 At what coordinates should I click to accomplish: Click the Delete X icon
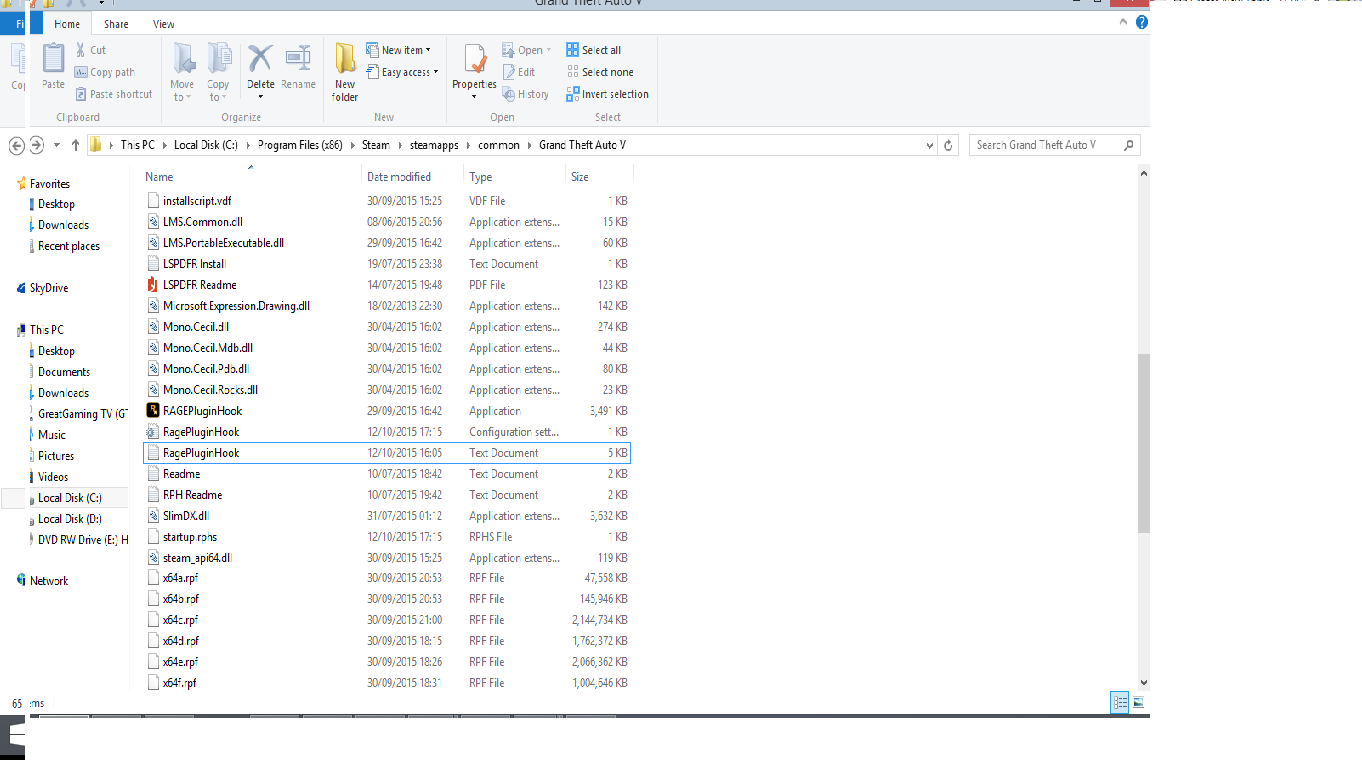click(260, 57)
